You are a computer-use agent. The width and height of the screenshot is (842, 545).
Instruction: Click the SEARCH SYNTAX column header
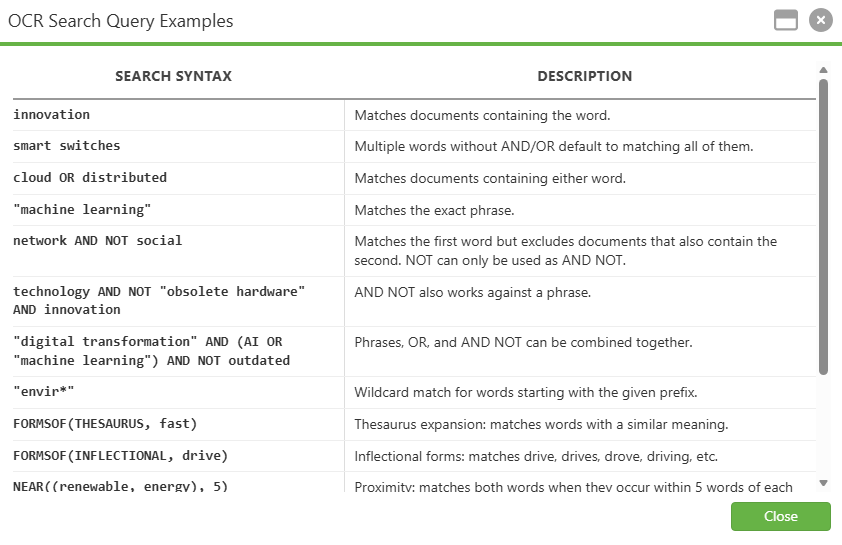173,76
